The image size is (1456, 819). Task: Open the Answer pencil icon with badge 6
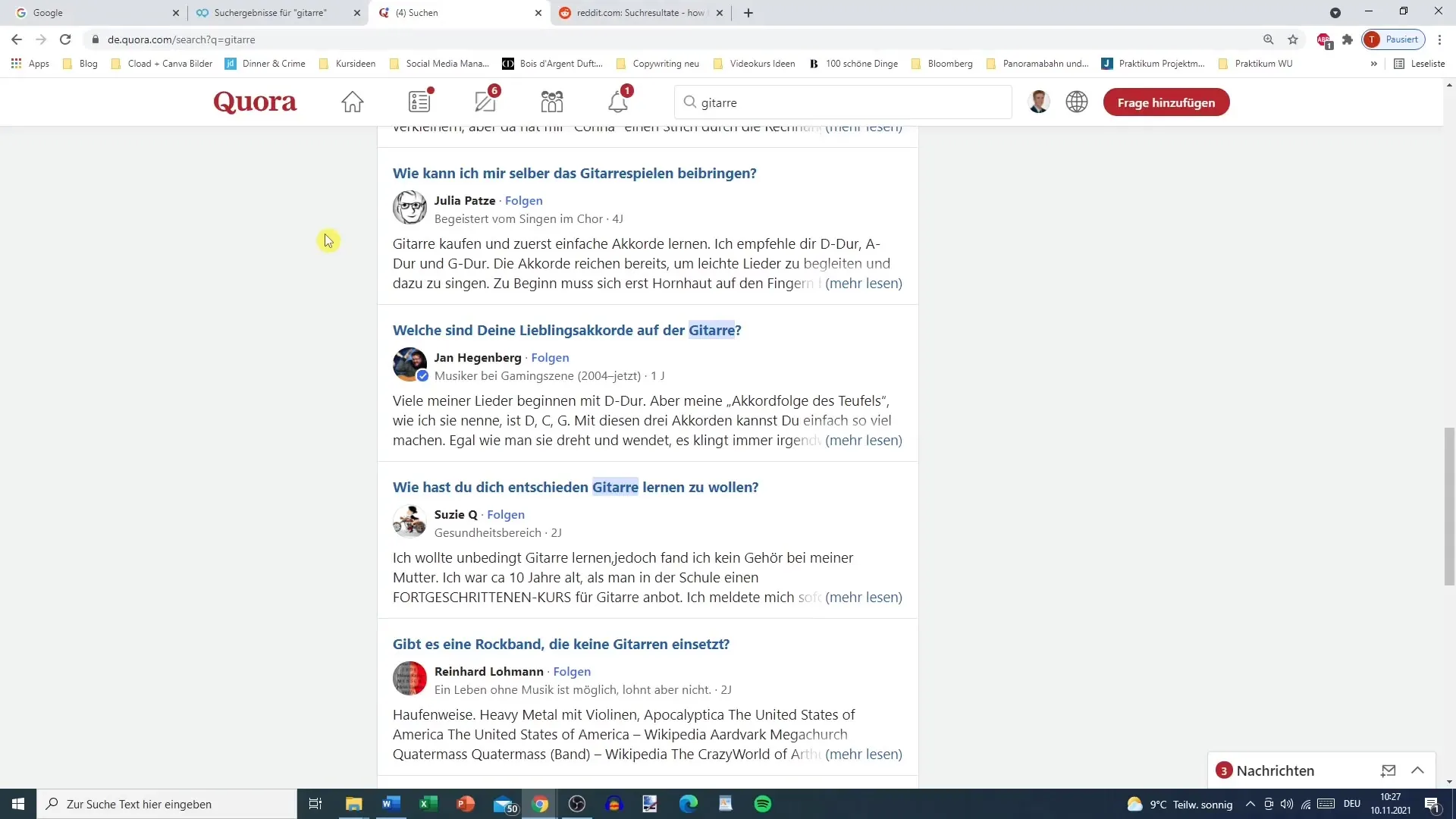pyautogui.click(x=486, y=102)
